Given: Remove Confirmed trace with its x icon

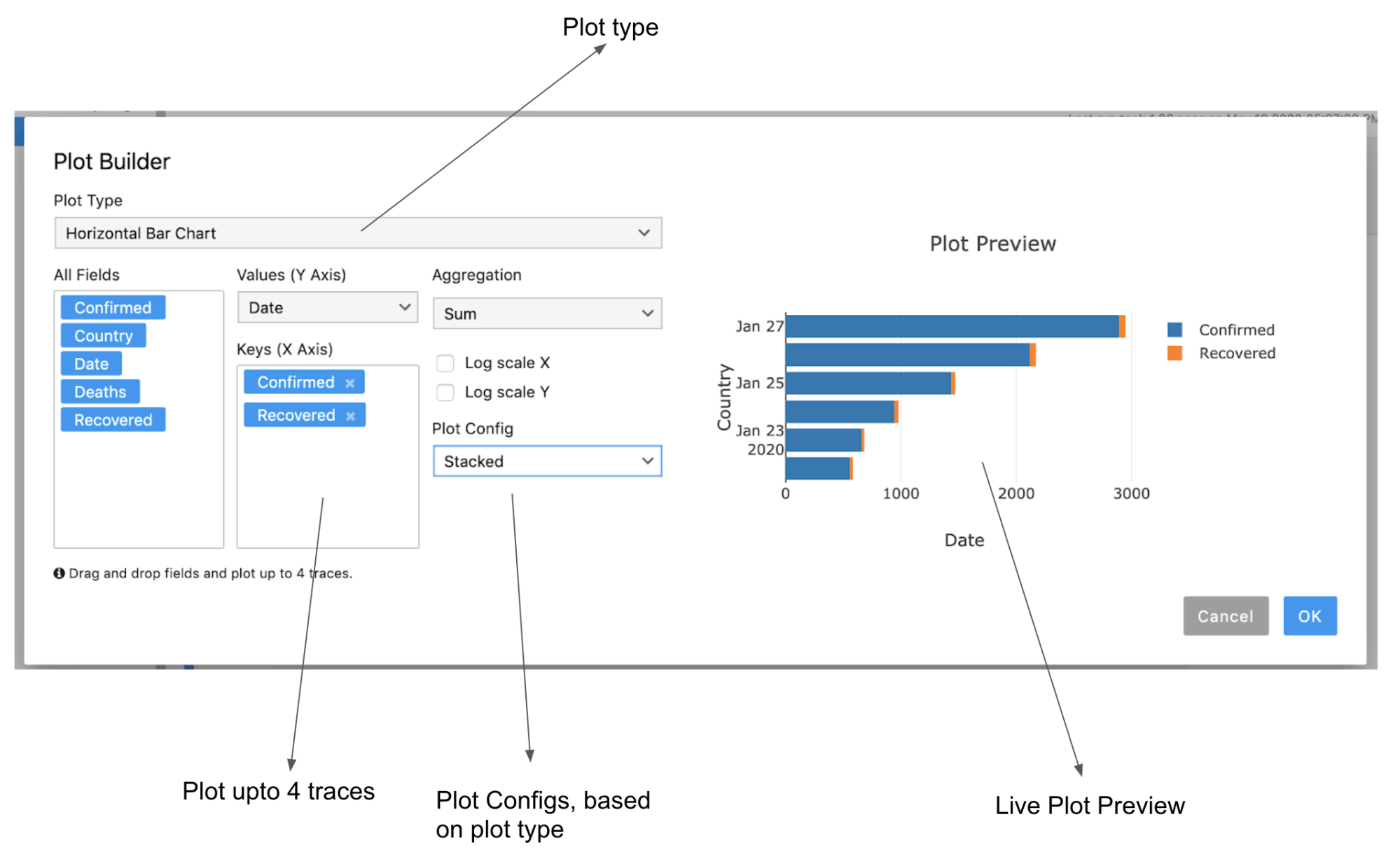Looking at the screenshot, I should pyautogui.click(x=349, y=383).
